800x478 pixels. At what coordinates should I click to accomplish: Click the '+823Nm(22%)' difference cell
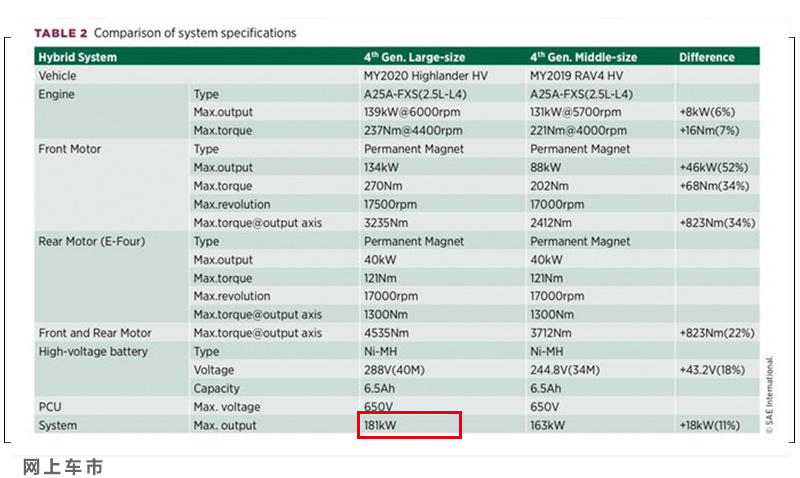[716, 333]
